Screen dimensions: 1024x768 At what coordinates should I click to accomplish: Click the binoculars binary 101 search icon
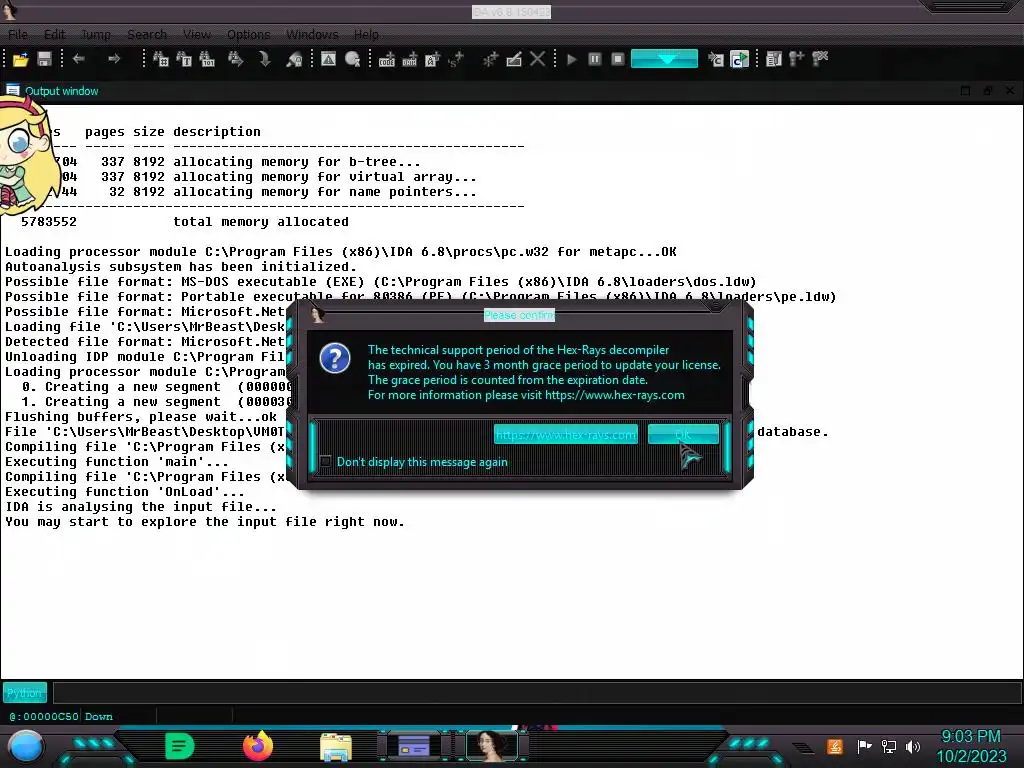(x=207, y=59)
